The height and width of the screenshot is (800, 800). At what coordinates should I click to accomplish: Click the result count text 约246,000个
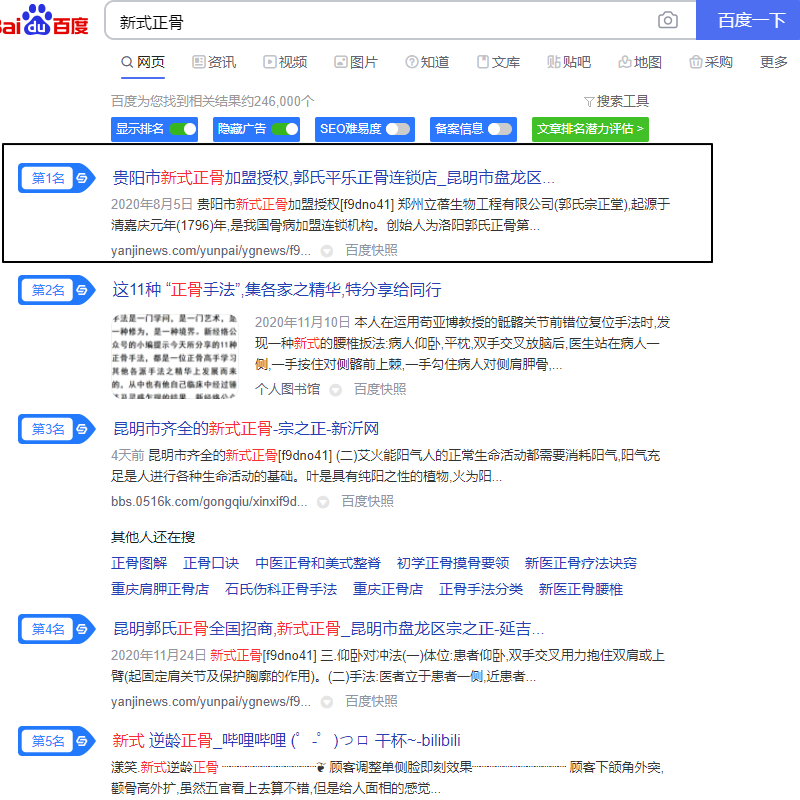point(278,102)
